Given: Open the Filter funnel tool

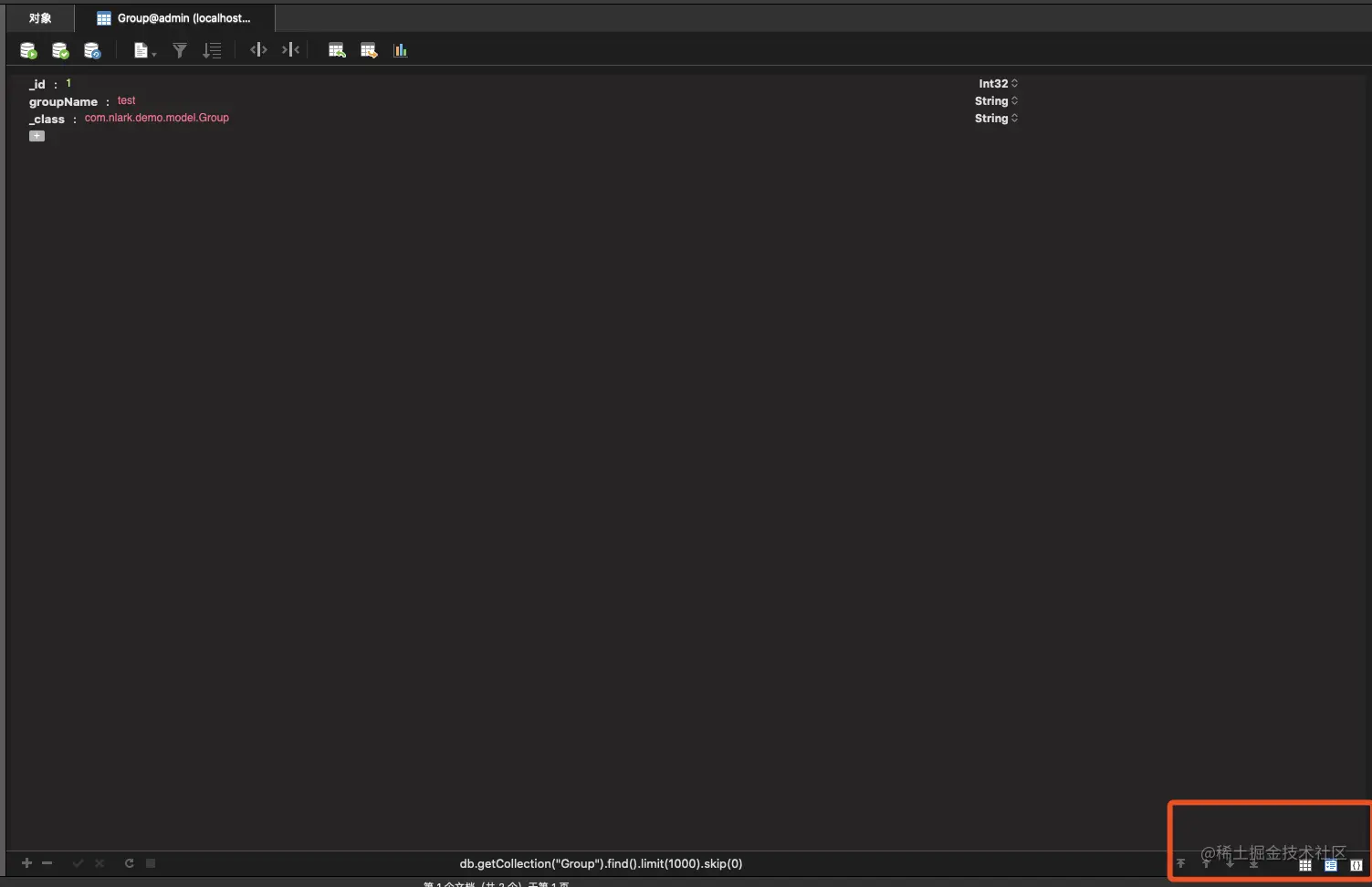Looking at the screenshot, I should coord(180,50).
